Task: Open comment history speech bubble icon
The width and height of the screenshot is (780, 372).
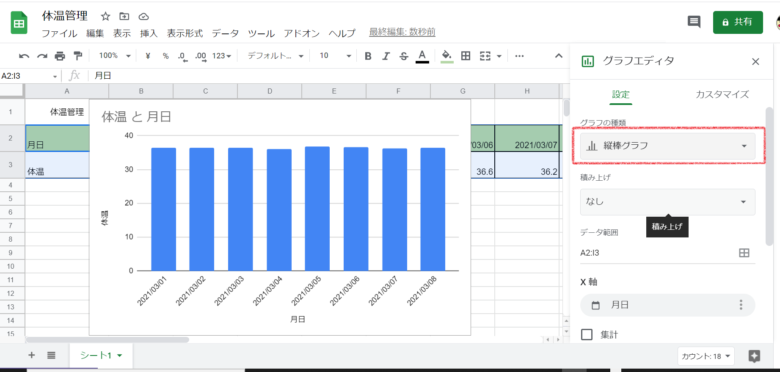Action: pos(694,22)
